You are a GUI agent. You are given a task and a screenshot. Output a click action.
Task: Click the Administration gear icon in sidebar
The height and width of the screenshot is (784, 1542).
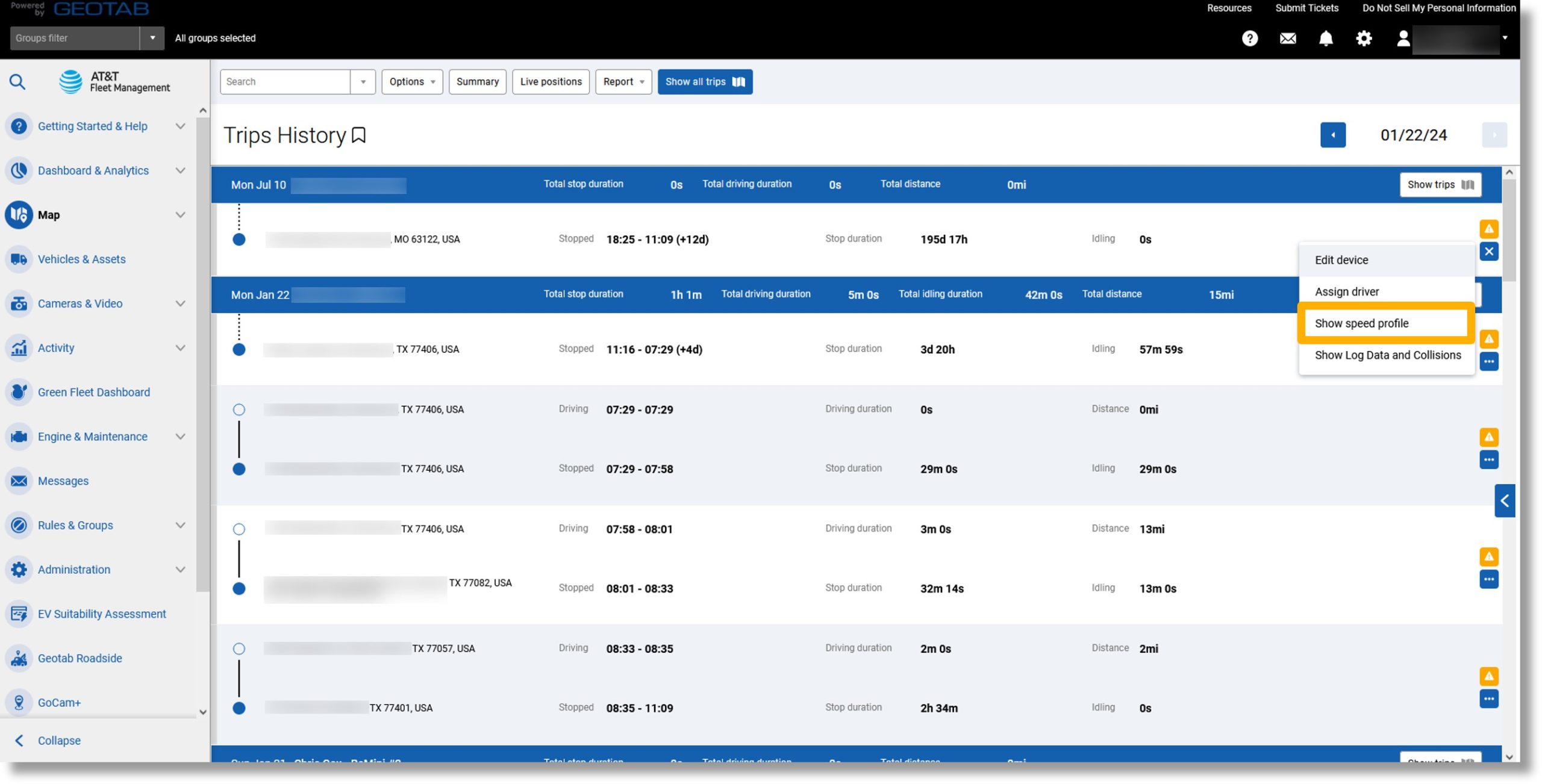tap(19, 570)
